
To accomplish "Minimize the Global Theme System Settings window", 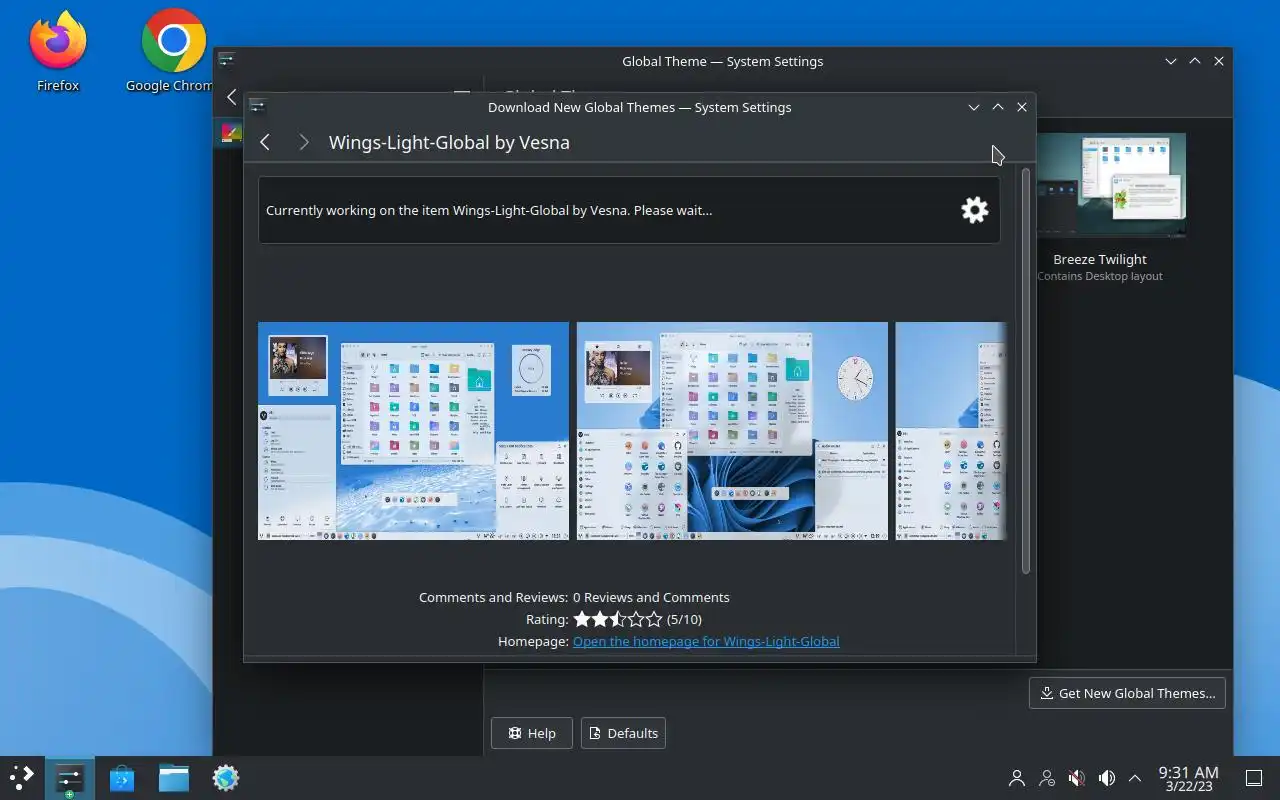I will point(1170,61).
